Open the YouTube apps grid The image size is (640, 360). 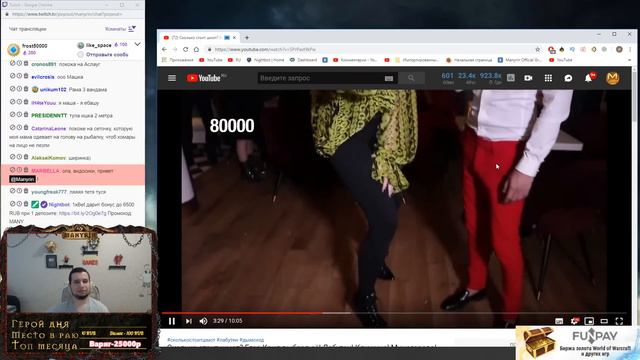[x=548, y=78]
